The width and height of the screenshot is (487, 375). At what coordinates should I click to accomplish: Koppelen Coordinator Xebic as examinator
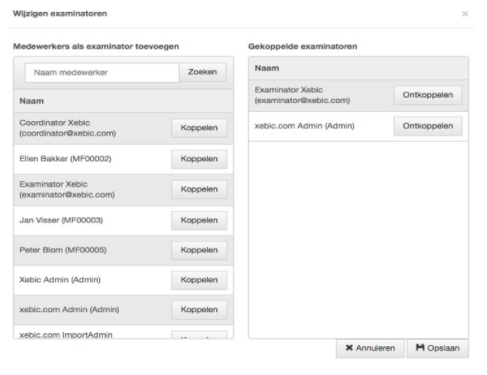pos(199,128)
